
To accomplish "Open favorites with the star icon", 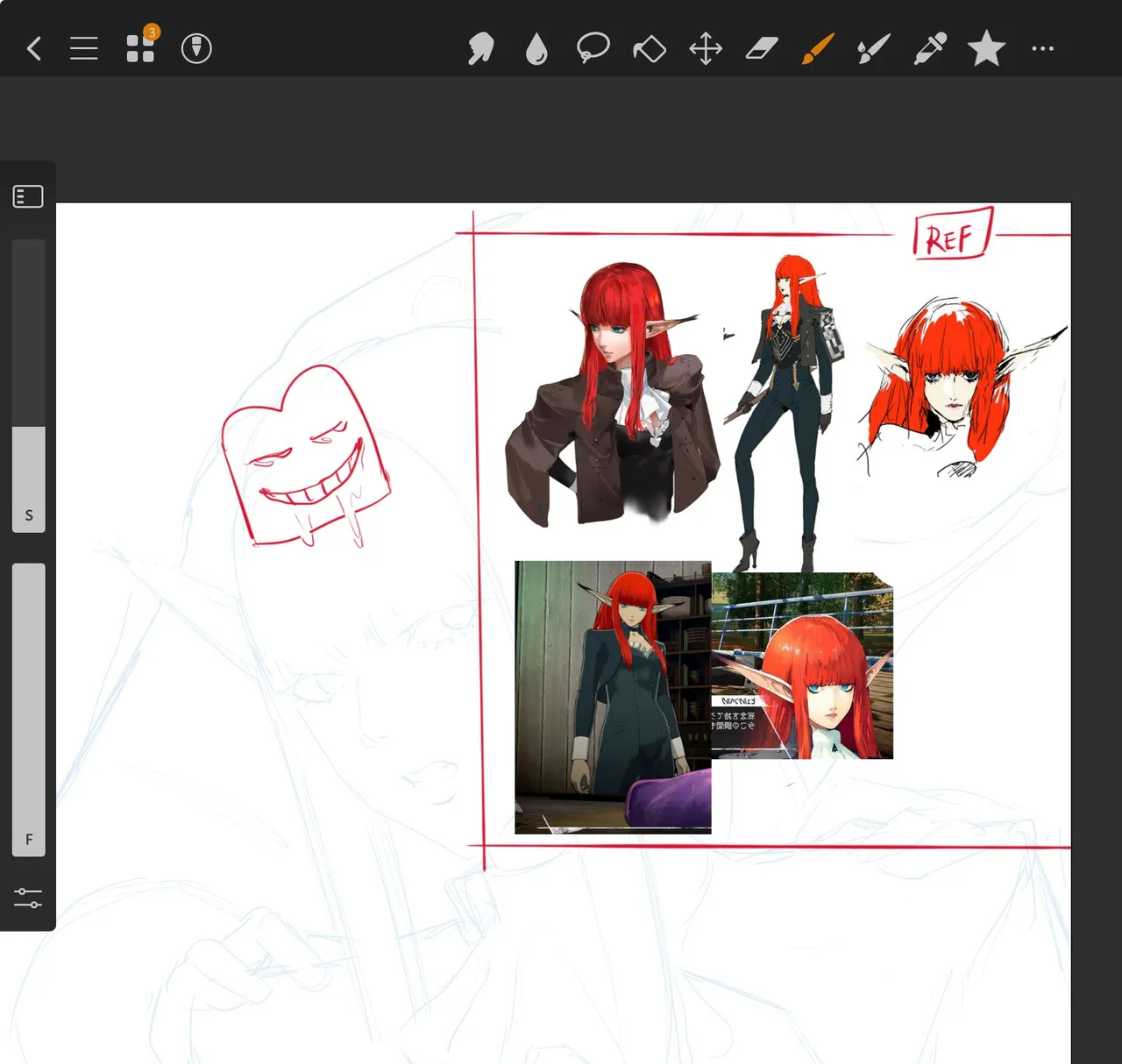I will pyautogui.click(x=986, y=48).
